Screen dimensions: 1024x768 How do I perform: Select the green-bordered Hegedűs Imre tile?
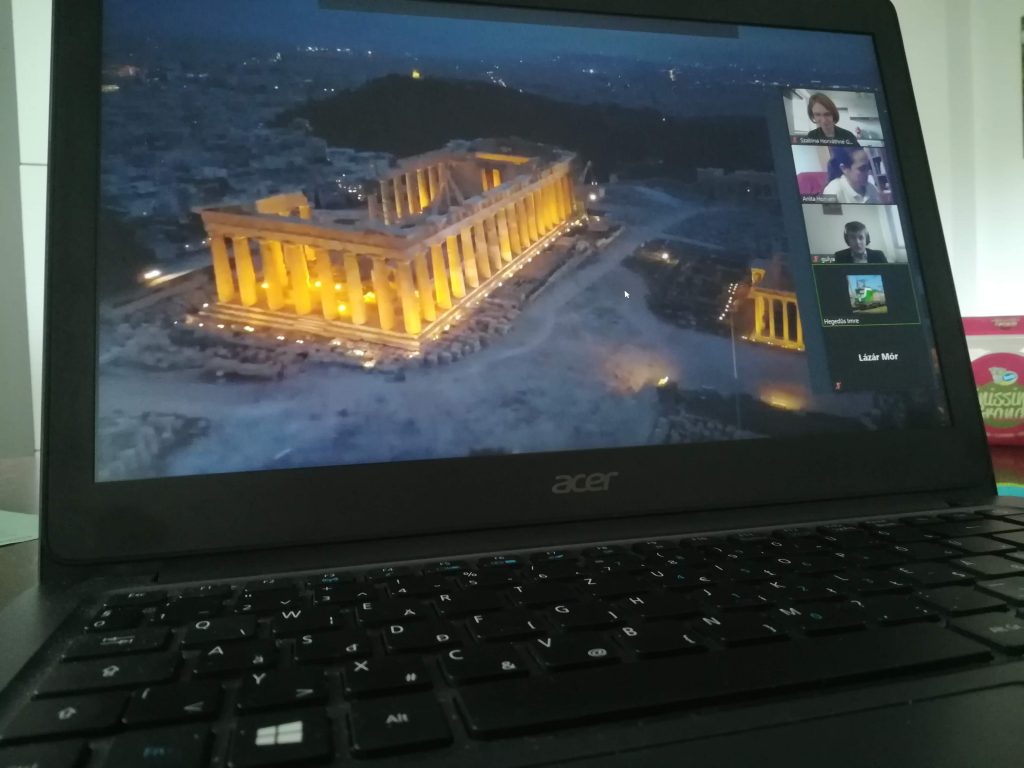867,295
